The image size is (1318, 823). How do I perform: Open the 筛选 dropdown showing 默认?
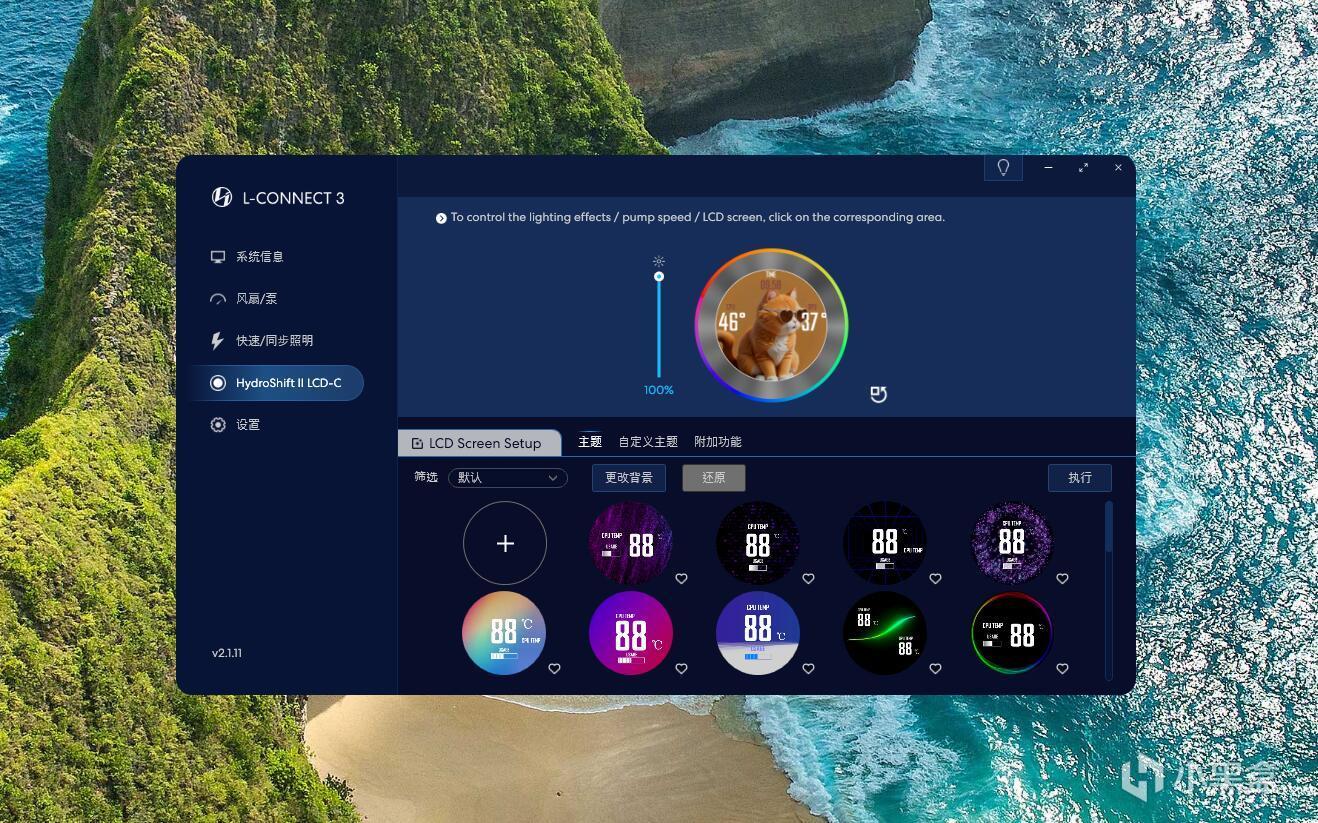point(508,478)
